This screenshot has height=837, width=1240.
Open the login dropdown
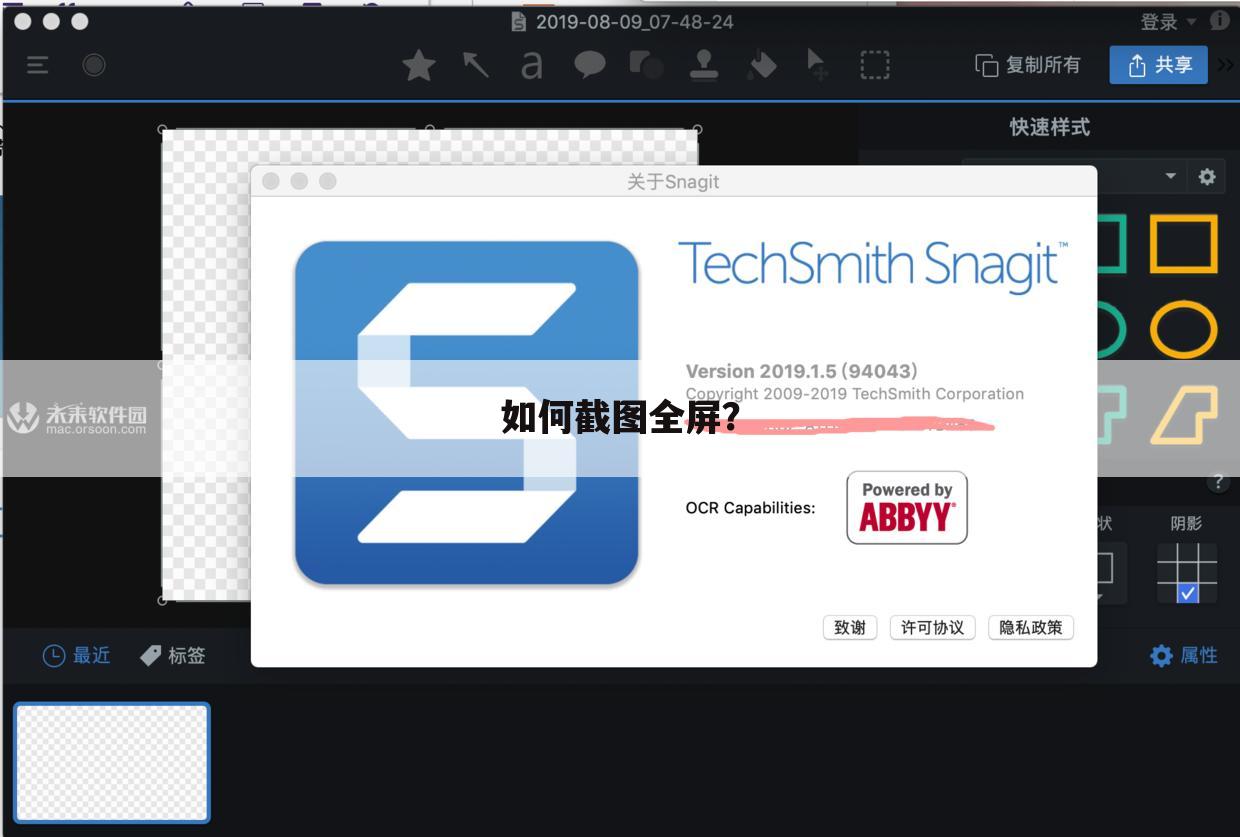pos(1169,22)
